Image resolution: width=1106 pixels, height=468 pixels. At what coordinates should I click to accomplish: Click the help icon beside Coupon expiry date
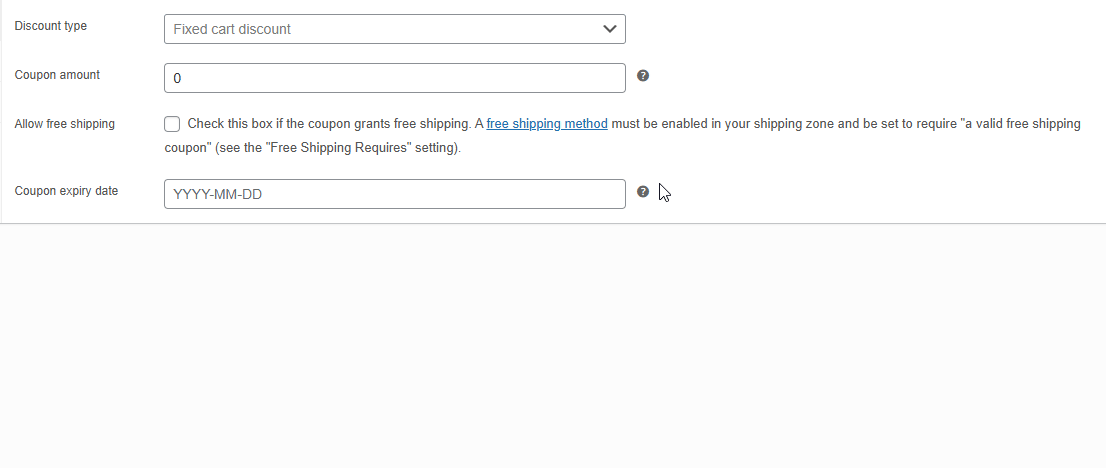[x=644, y=192]
